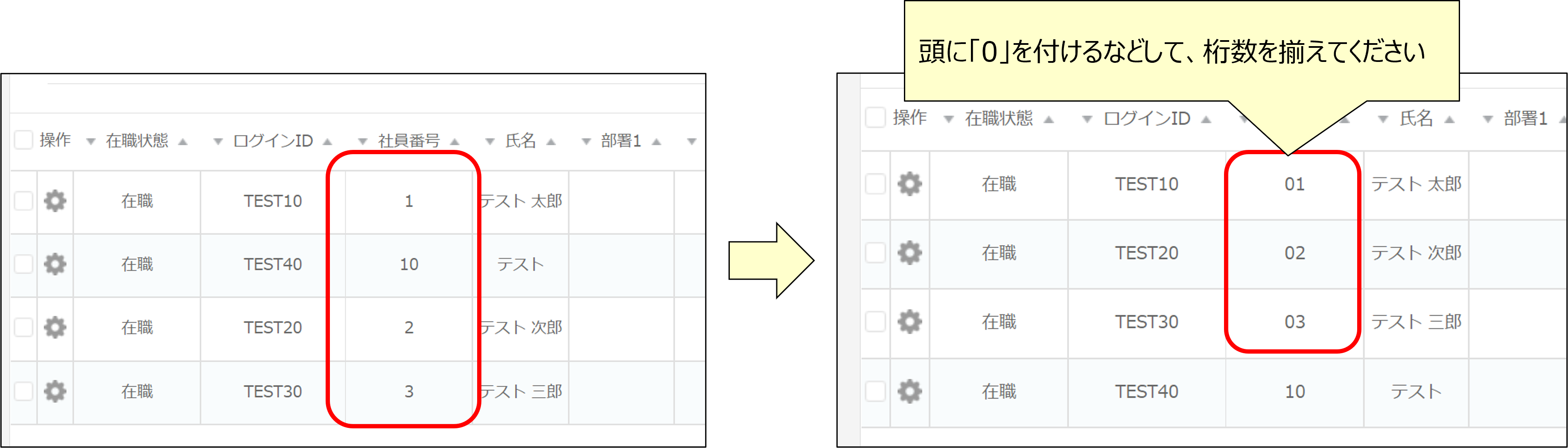Viewport: 1568px width, 448px height.
Task: Open gear settings for TEST30 in right table
Action: tap(909, 321)
